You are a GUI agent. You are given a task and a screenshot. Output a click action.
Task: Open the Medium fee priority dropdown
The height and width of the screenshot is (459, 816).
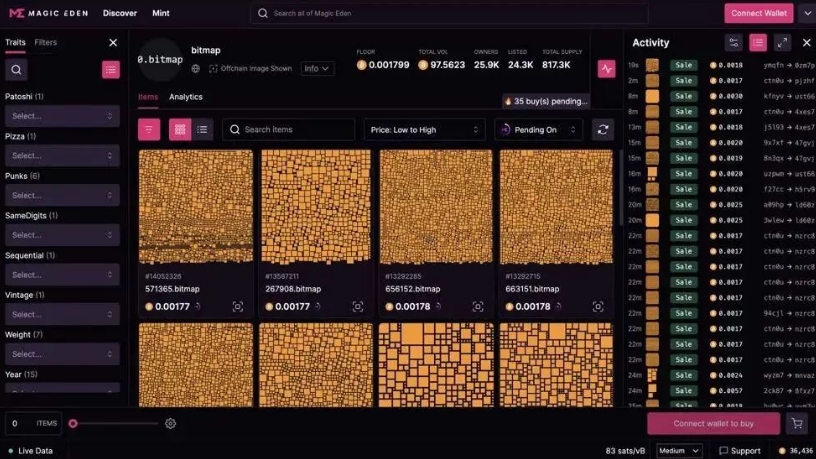[x=679, y=451]
